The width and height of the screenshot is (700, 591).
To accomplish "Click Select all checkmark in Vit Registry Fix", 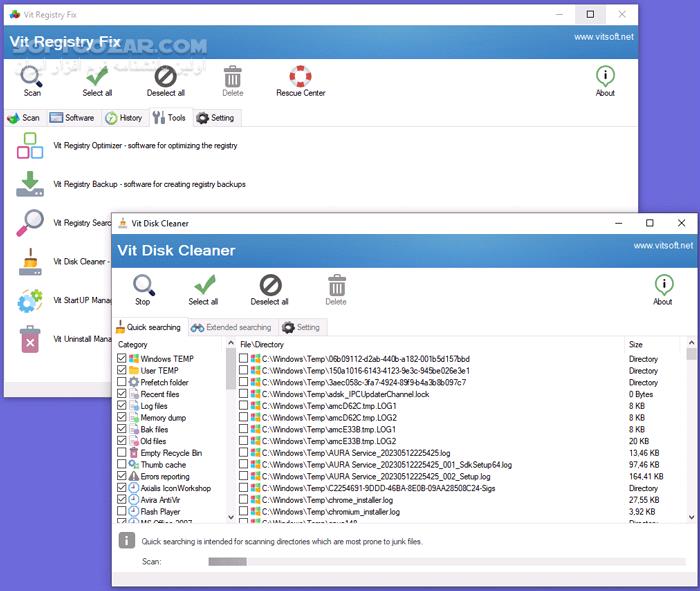I will click(97, 76).
